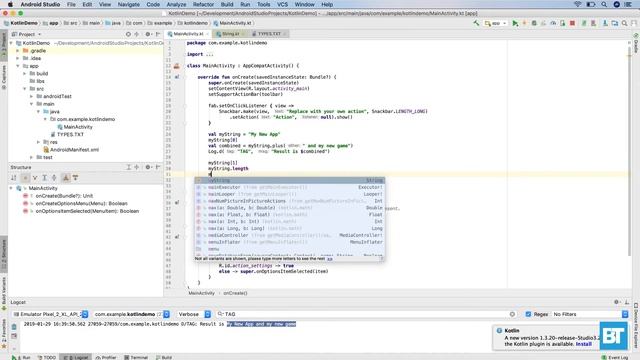This screenshot has width=640, height=360.
Task: Select myString suggestion in autocomplete popup
Action: (289, 180)
